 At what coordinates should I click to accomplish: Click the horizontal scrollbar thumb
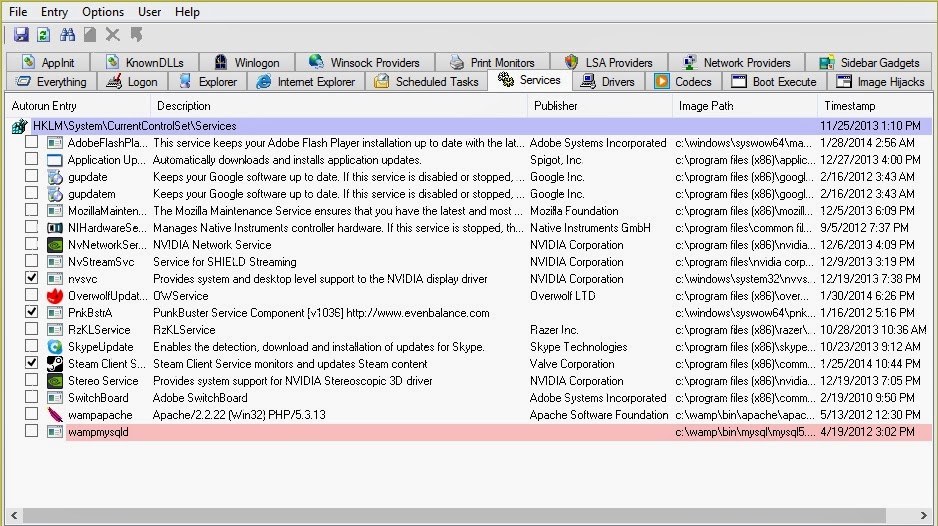pyautogui.click(x=454, y=515)
